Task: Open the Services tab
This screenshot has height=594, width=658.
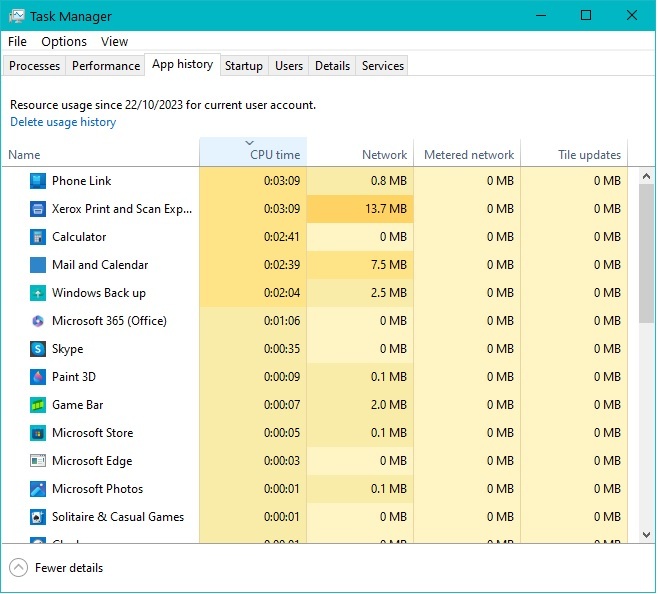Action: pyautogui.click(x=383, y=66)
